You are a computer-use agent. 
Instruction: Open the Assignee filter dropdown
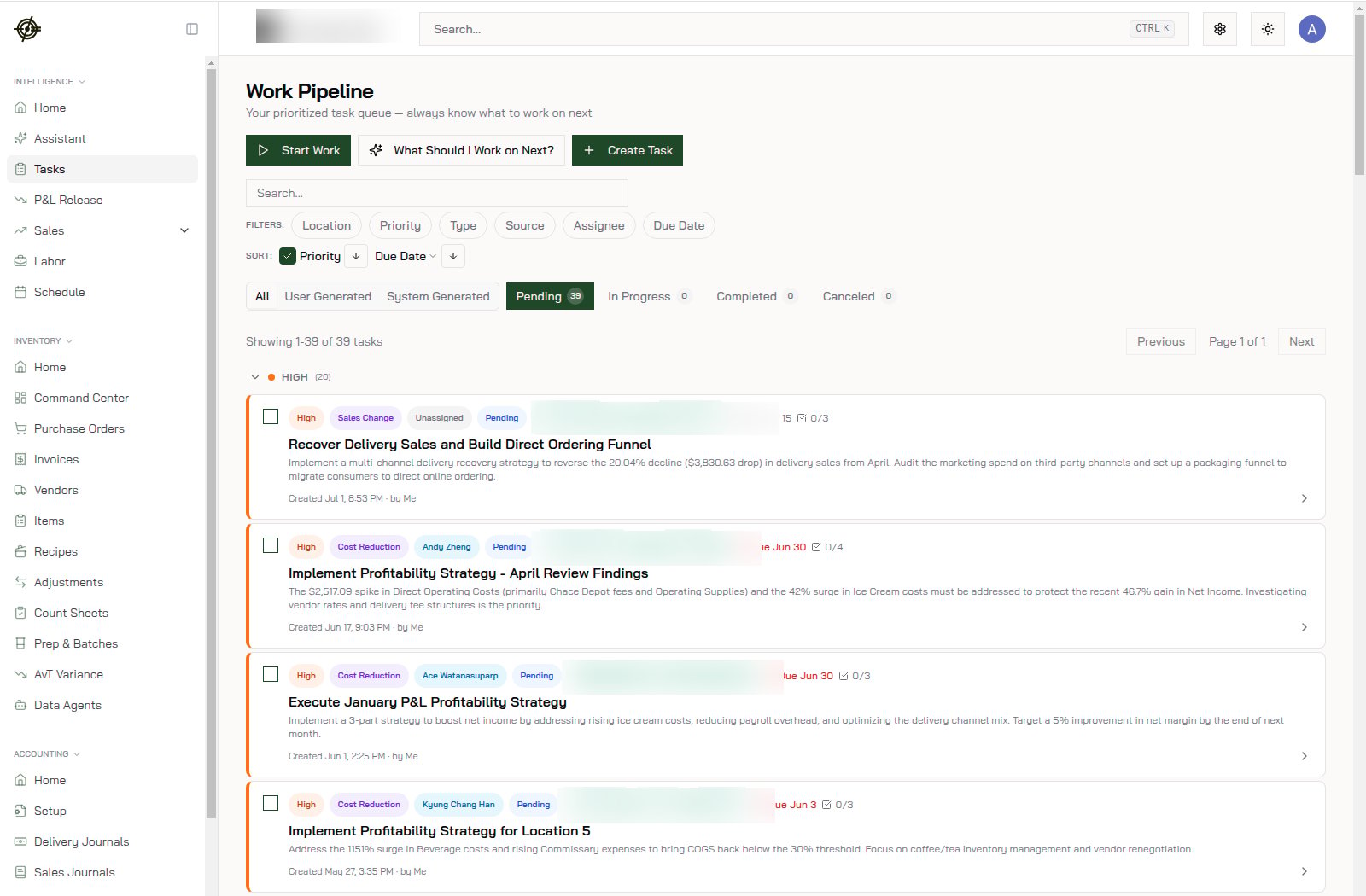(x=598, y=225)
